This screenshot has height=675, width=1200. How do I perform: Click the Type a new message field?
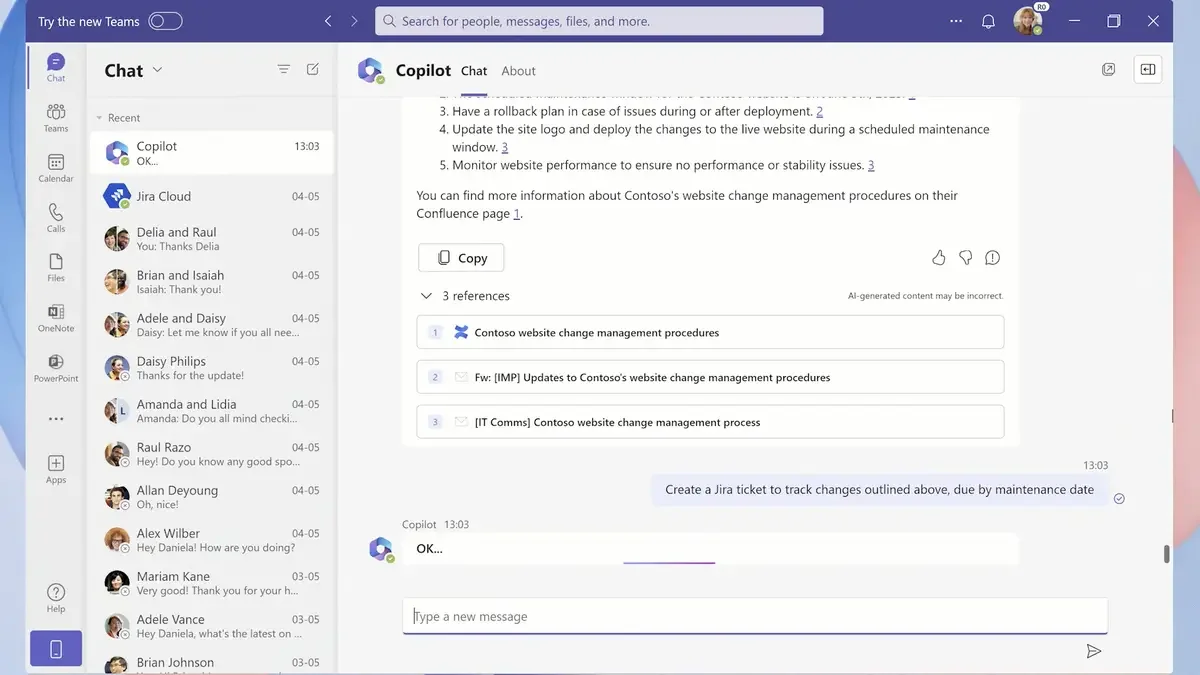(755, 616)
